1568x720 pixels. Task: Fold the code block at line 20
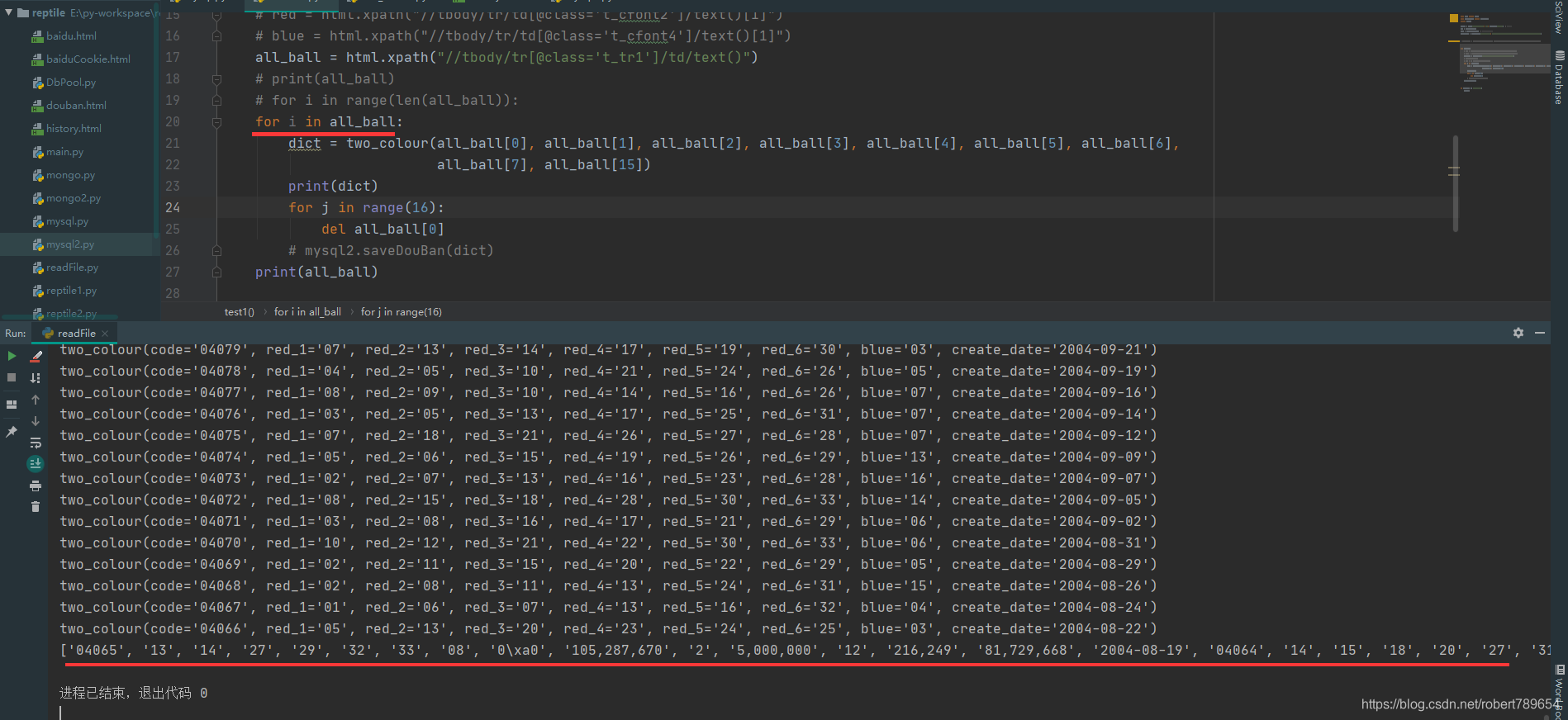point(216,122)
